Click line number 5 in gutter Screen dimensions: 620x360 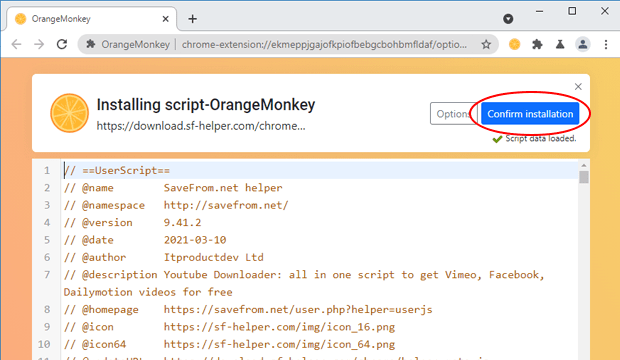47,240
